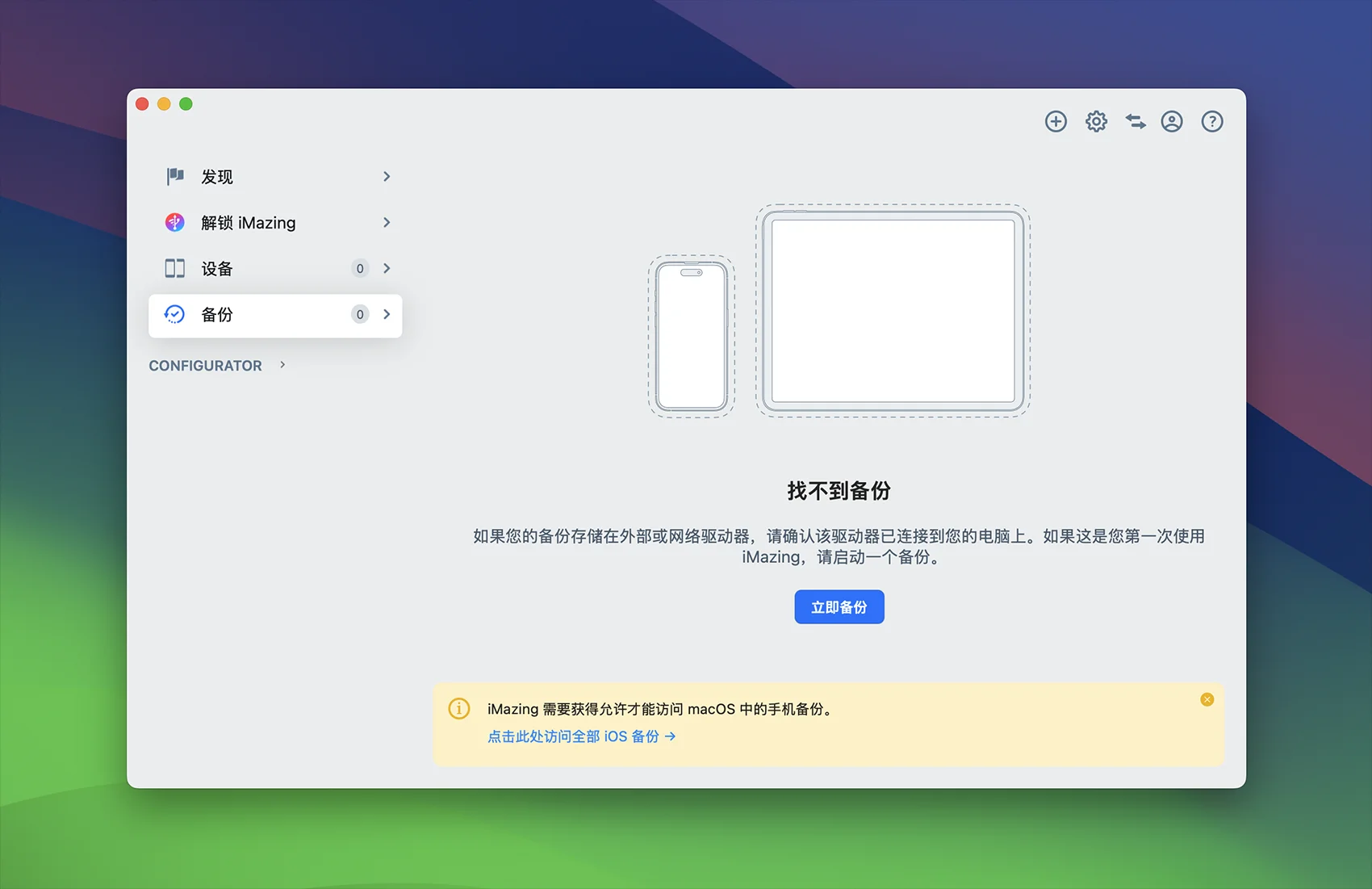Click the 立即备份 button
Screen dimensions: 1372x889
pos(839,607)
